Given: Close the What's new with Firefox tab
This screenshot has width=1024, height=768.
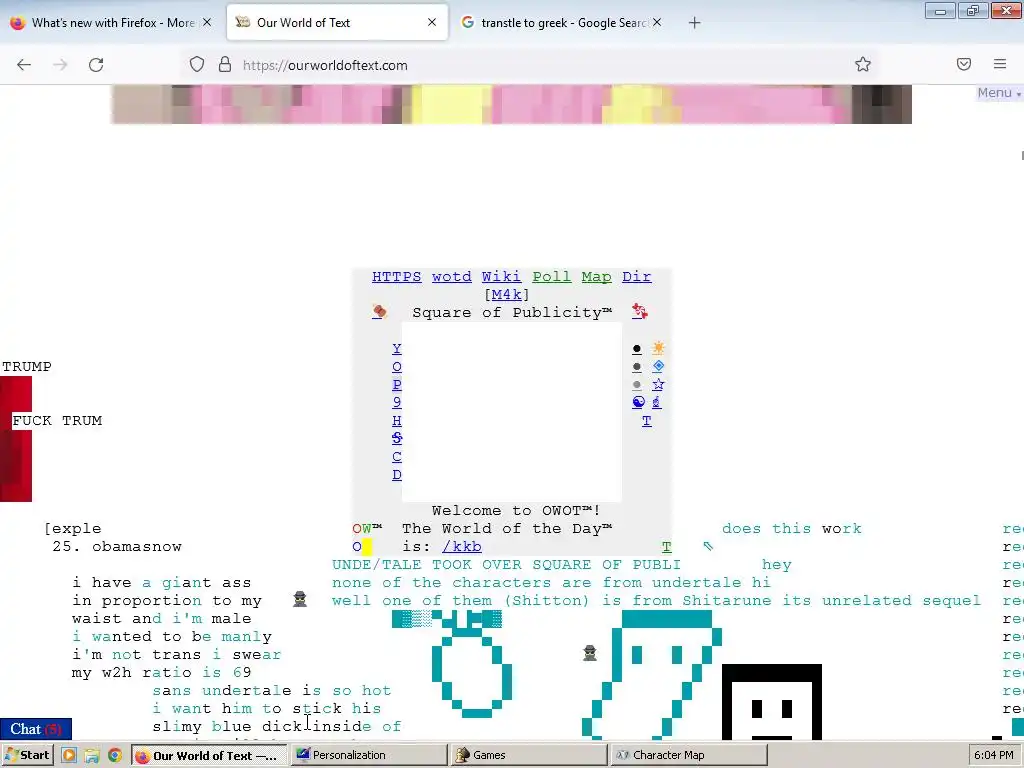Looking at the screenshot, I should (x=207, y=22).
